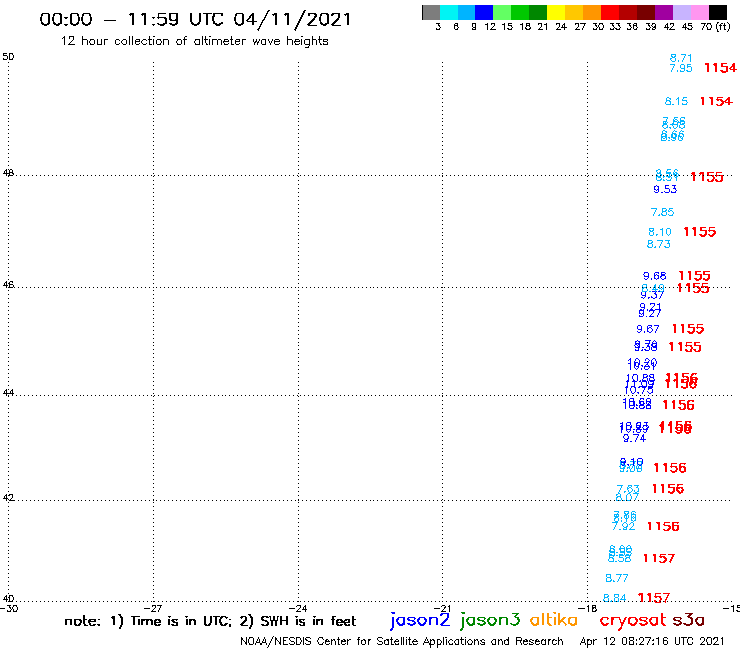The image size is (740, 650).
Task: Click the latitude axis label 46
Action: 8,285
